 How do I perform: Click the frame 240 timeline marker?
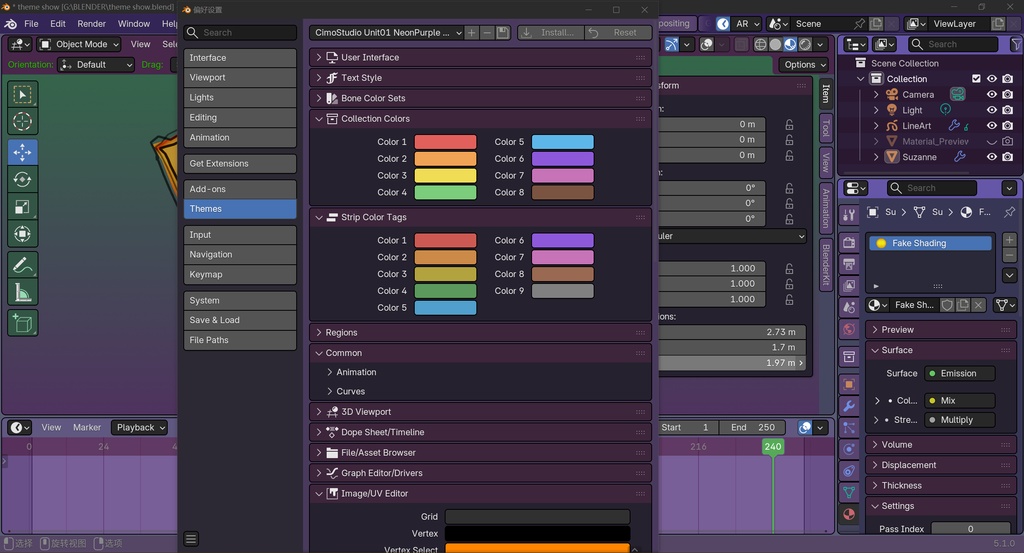coord(773,447)
